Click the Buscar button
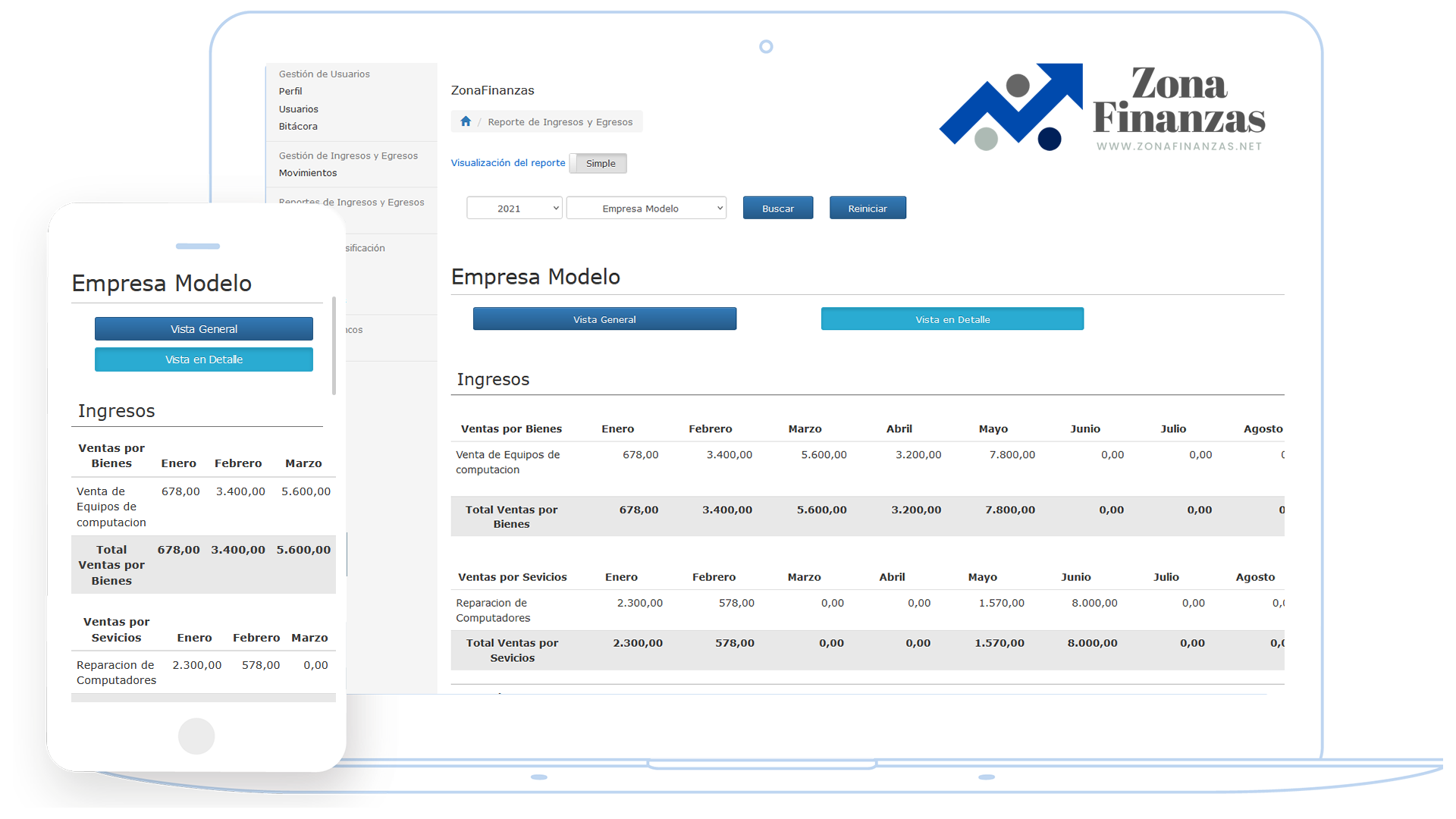This screenshot has height=819, width=1456. click(777, 209)
